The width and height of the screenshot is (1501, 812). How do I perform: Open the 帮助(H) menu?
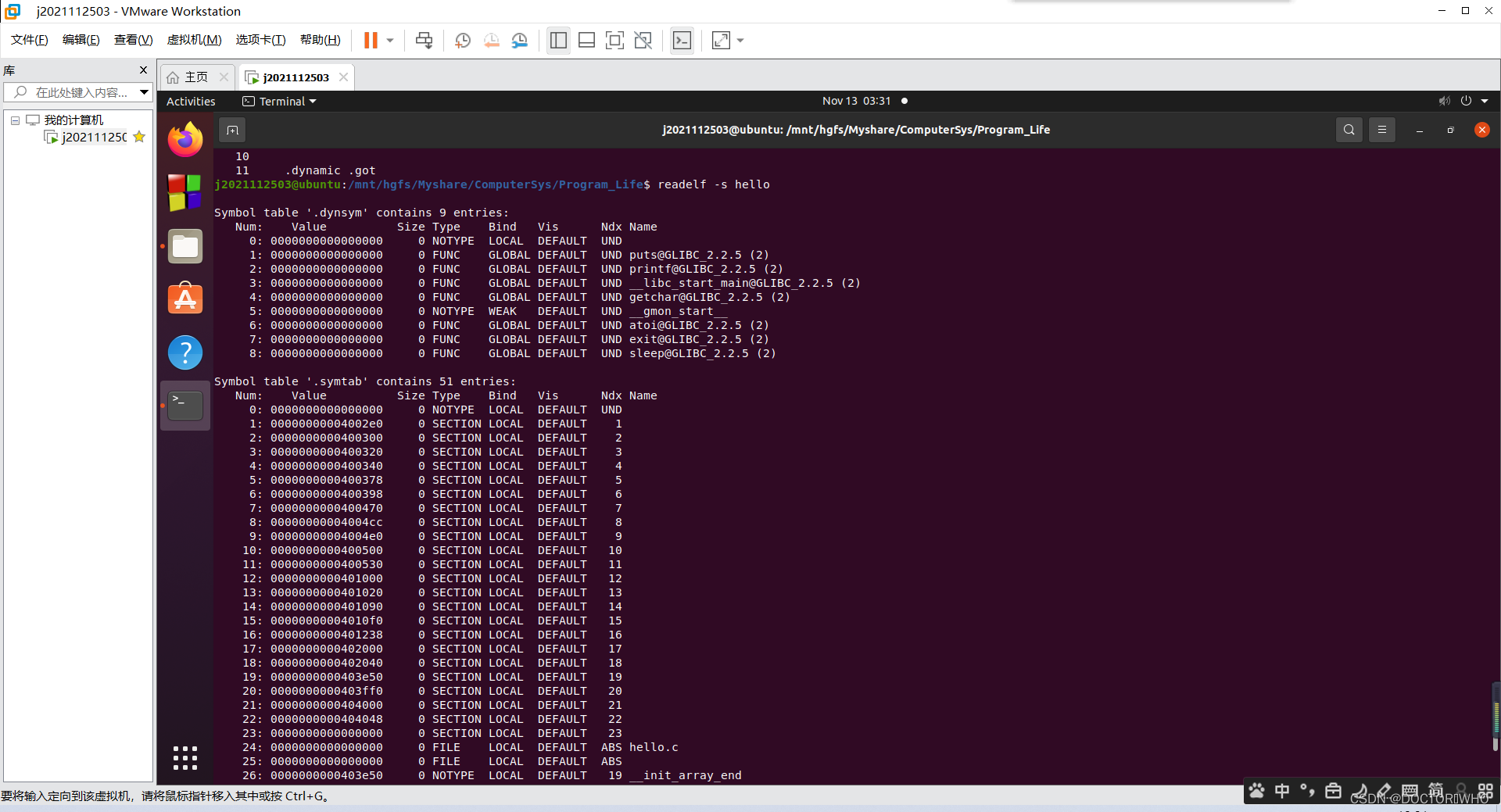click(x=321, y=40)
